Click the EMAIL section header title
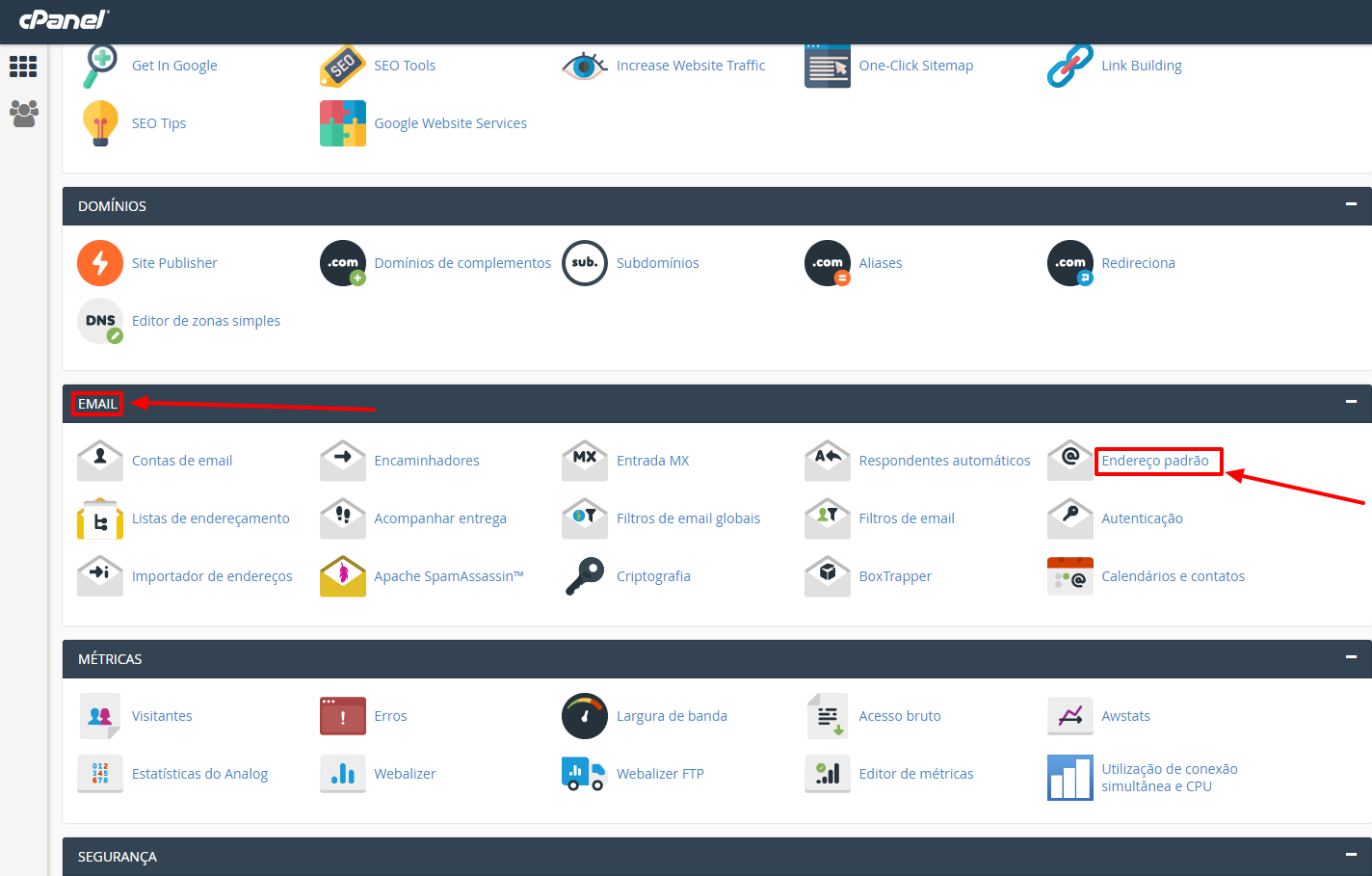Image resolution: width=1372 pixels, height=876 pixels. (x=97, y=404)
